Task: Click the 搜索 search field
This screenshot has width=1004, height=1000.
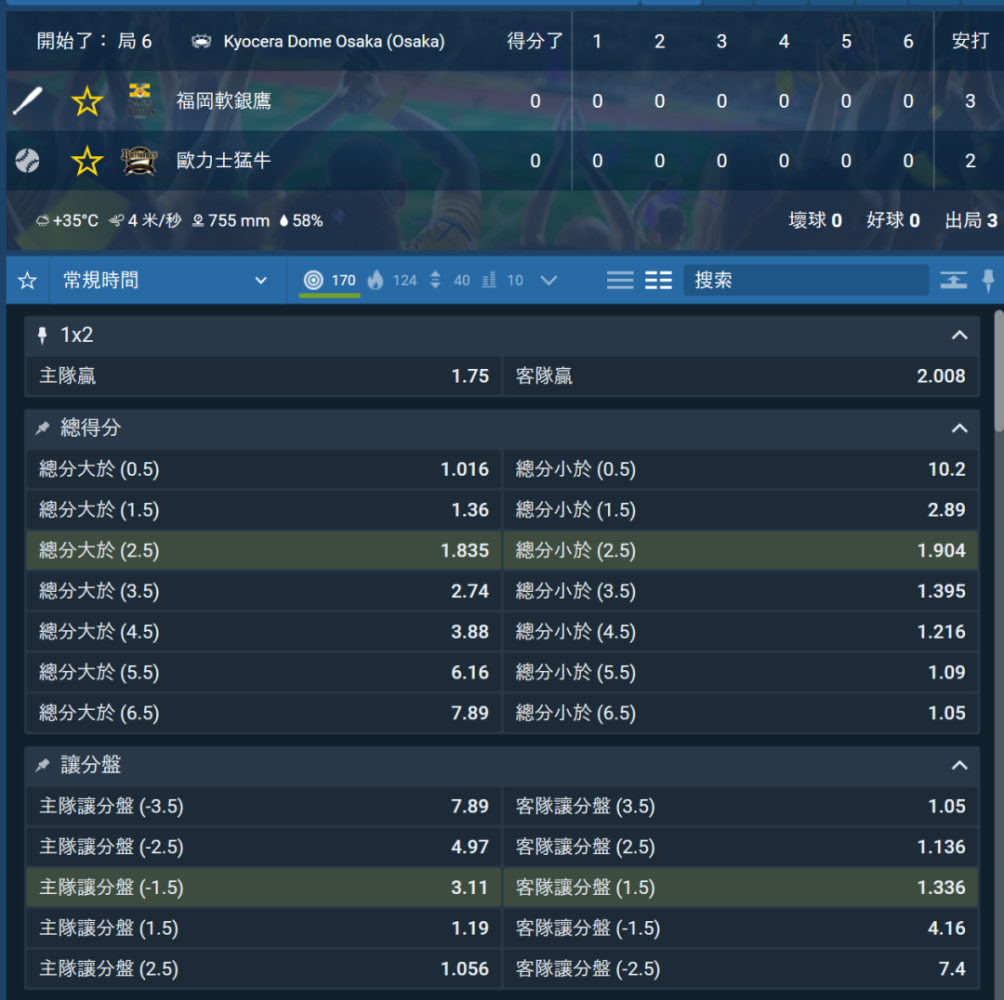Action: point(806,280)
